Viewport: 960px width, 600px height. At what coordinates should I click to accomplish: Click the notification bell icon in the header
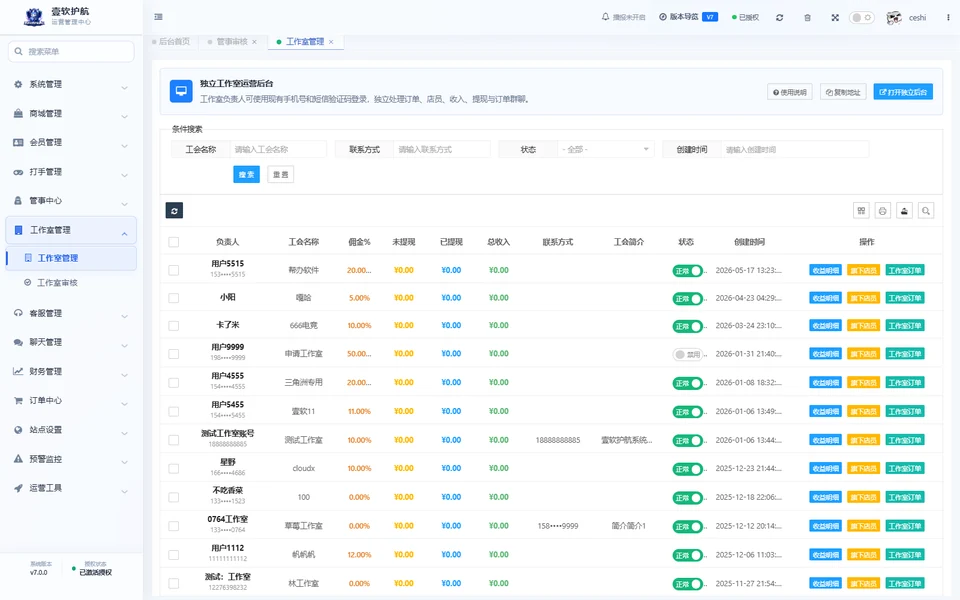point(606,17)
